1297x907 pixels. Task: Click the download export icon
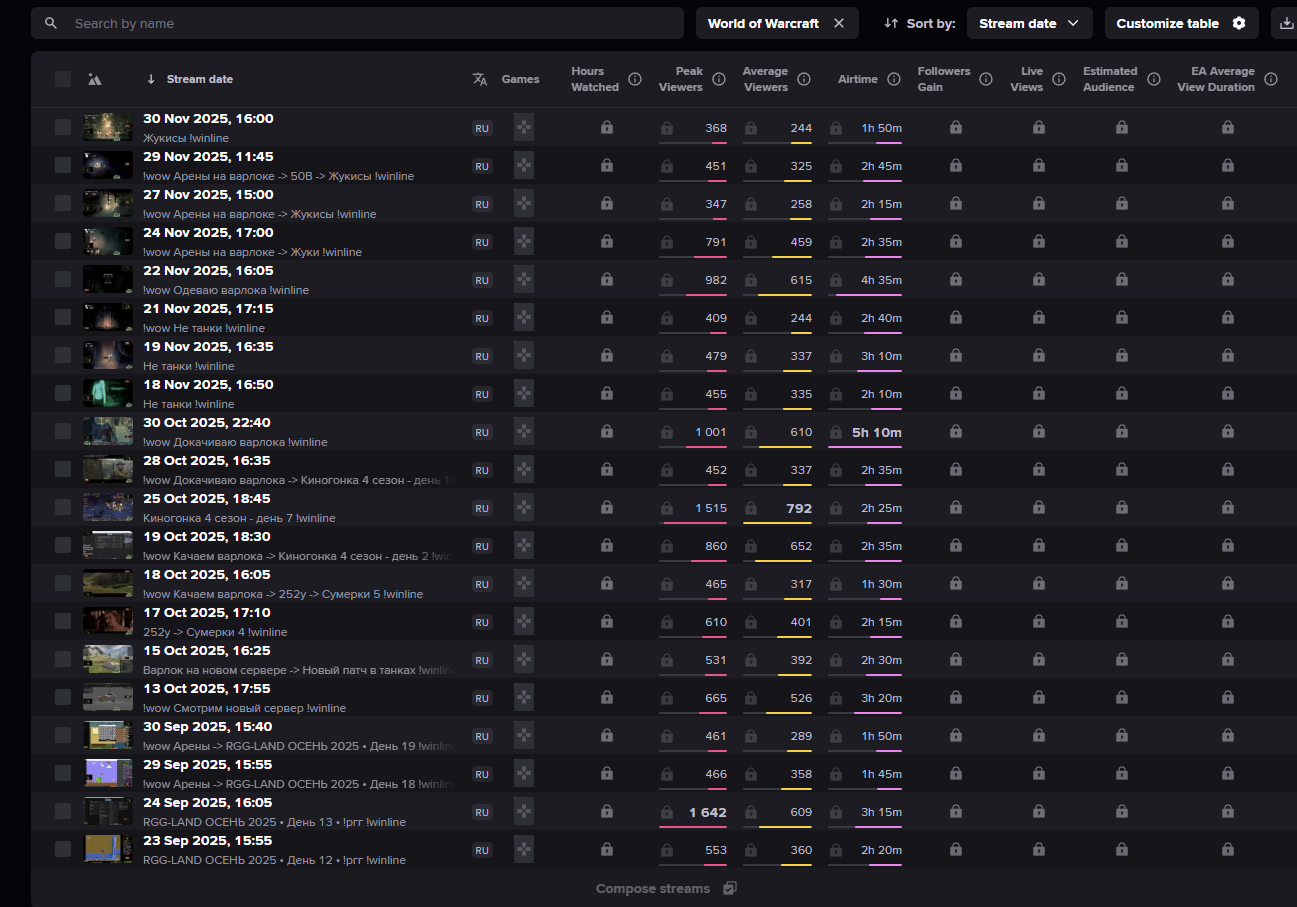[x=1286, y=23]
